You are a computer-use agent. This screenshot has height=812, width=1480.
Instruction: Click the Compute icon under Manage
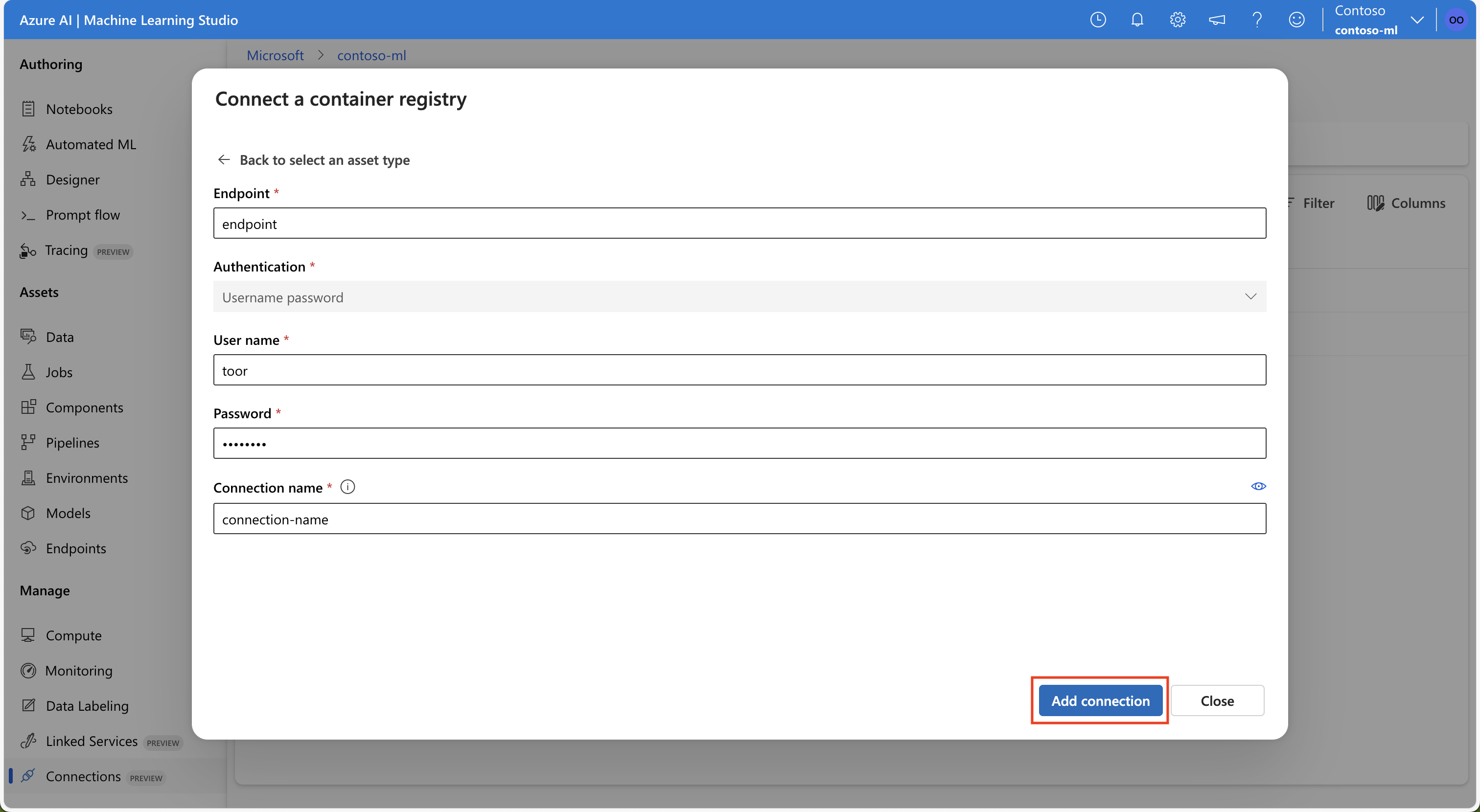click(x=28, y=634)
